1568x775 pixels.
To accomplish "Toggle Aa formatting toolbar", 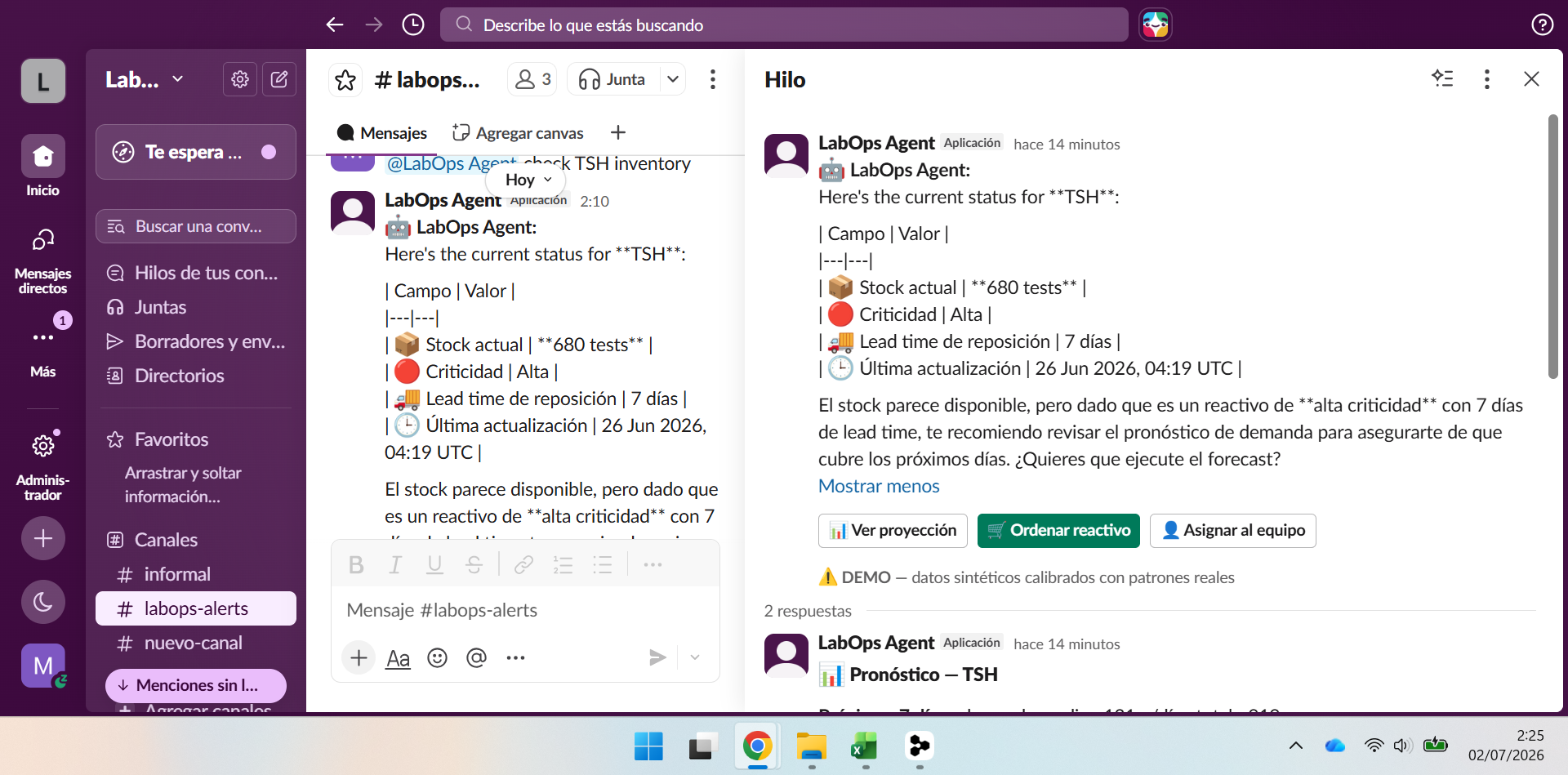I will 398,657.
